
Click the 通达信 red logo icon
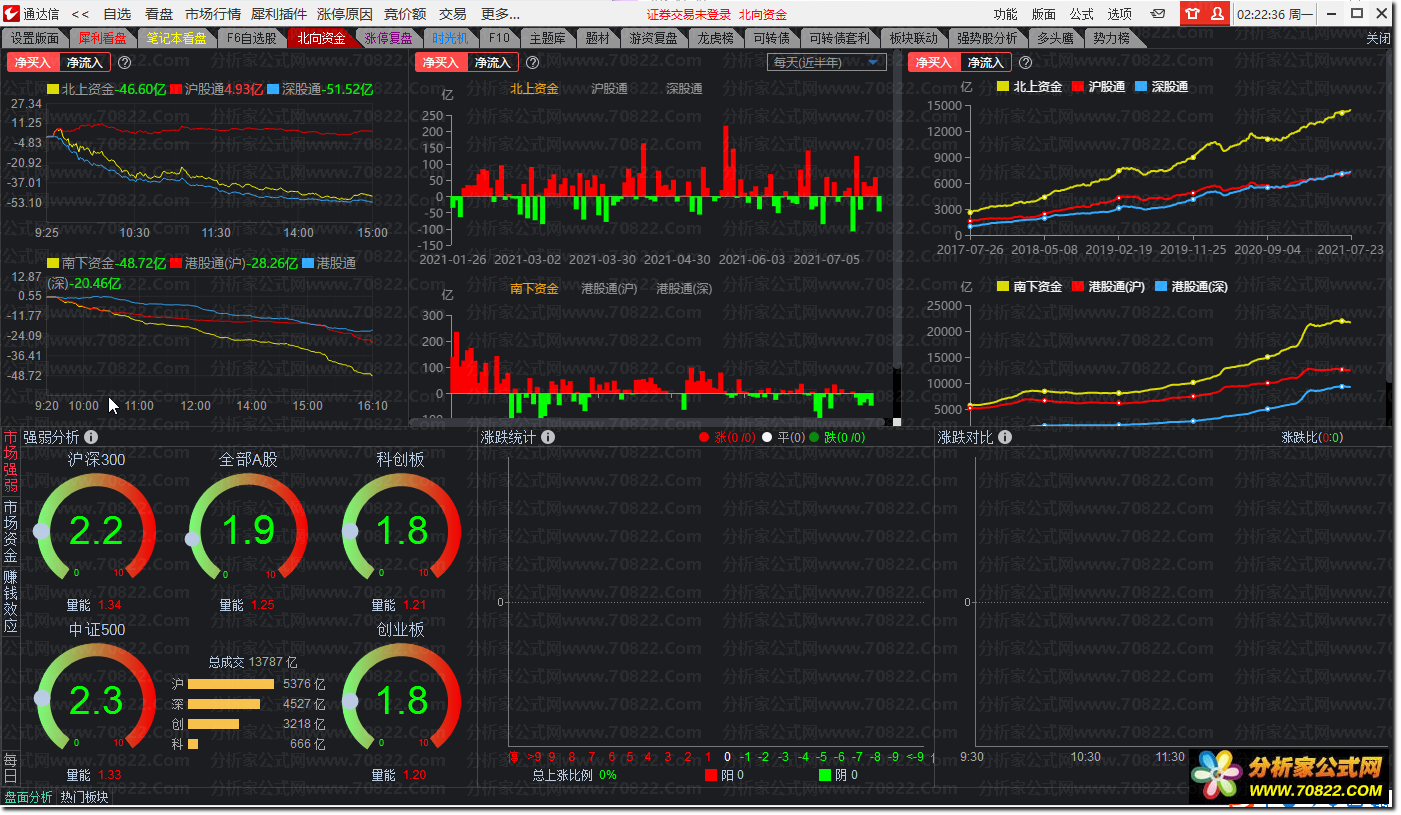[12, 14]
